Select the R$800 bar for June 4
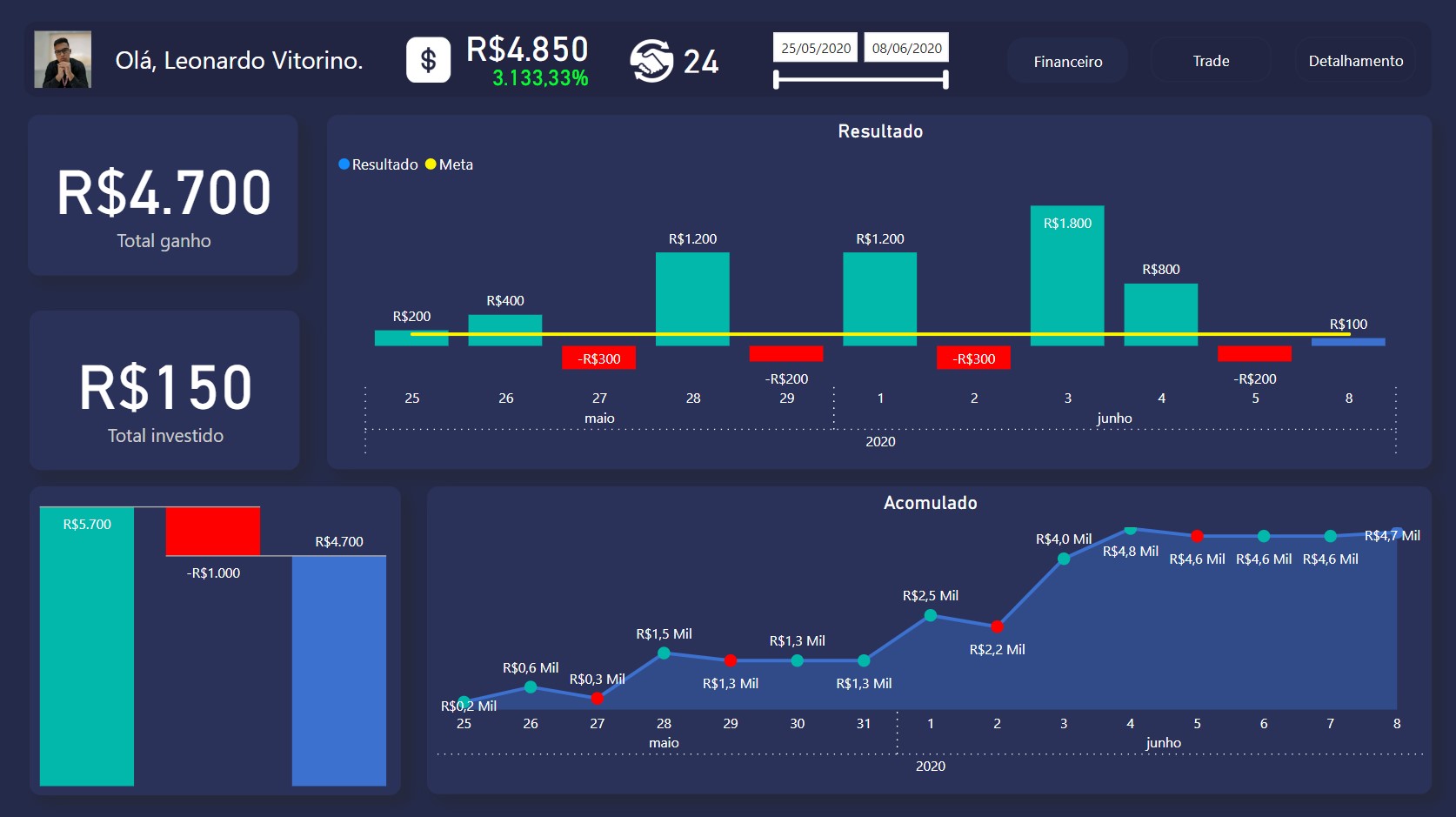This screenshot has height=817, width=1456. click(1161, 315)
